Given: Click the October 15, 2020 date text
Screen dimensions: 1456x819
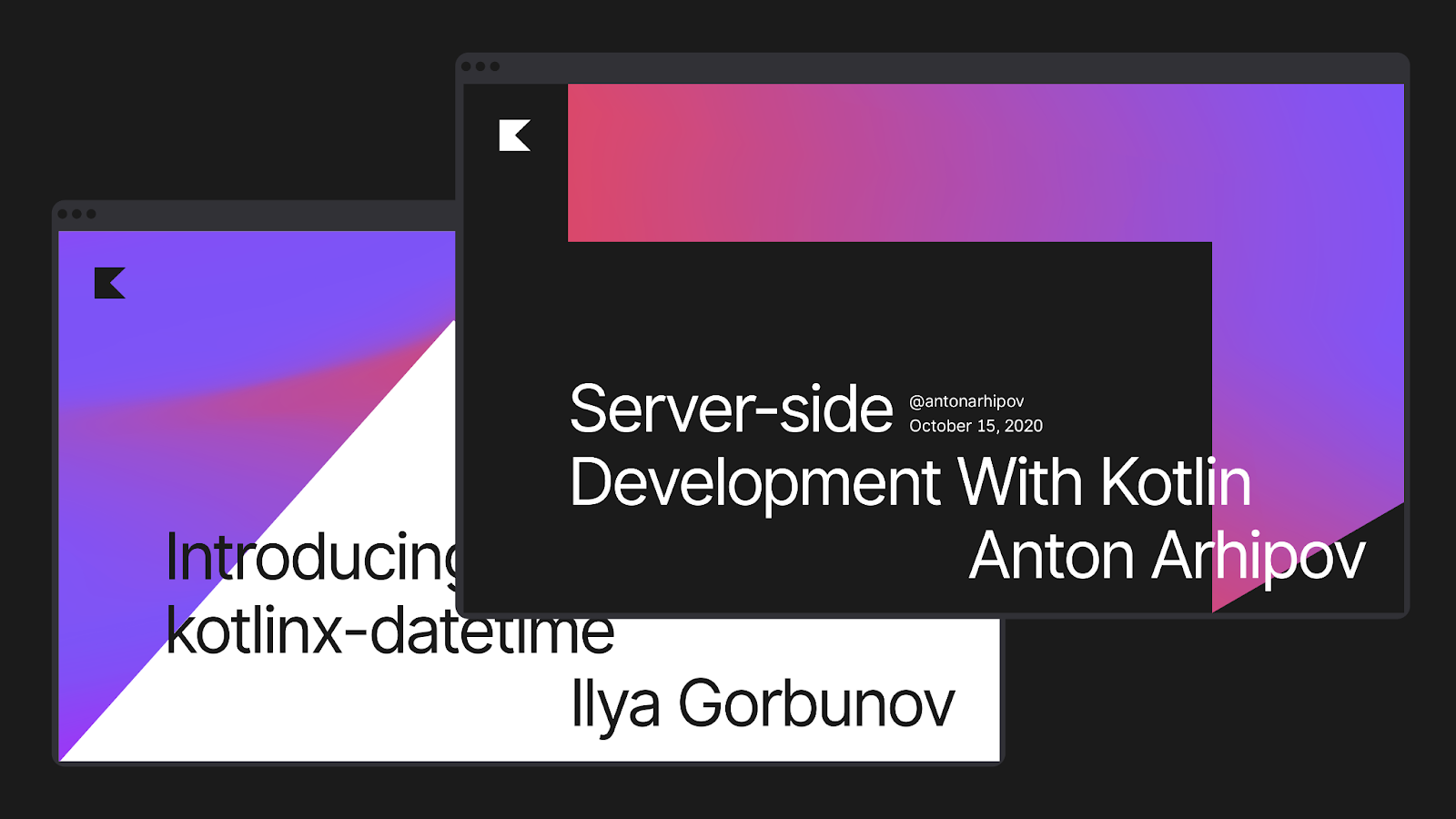Looking at the screenshot, I should (976, 426).
